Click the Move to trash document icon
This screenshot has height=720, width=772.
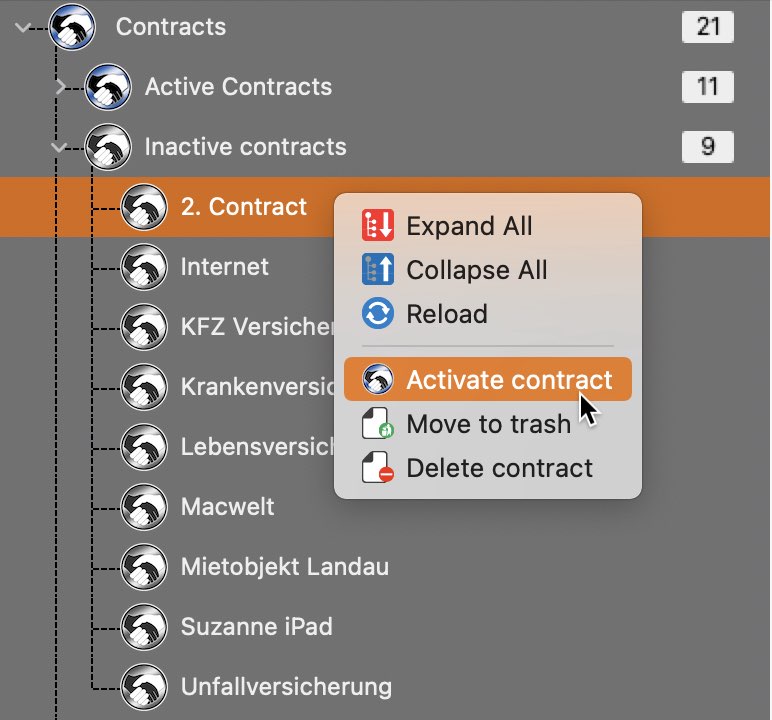click(x=378, y=423)
